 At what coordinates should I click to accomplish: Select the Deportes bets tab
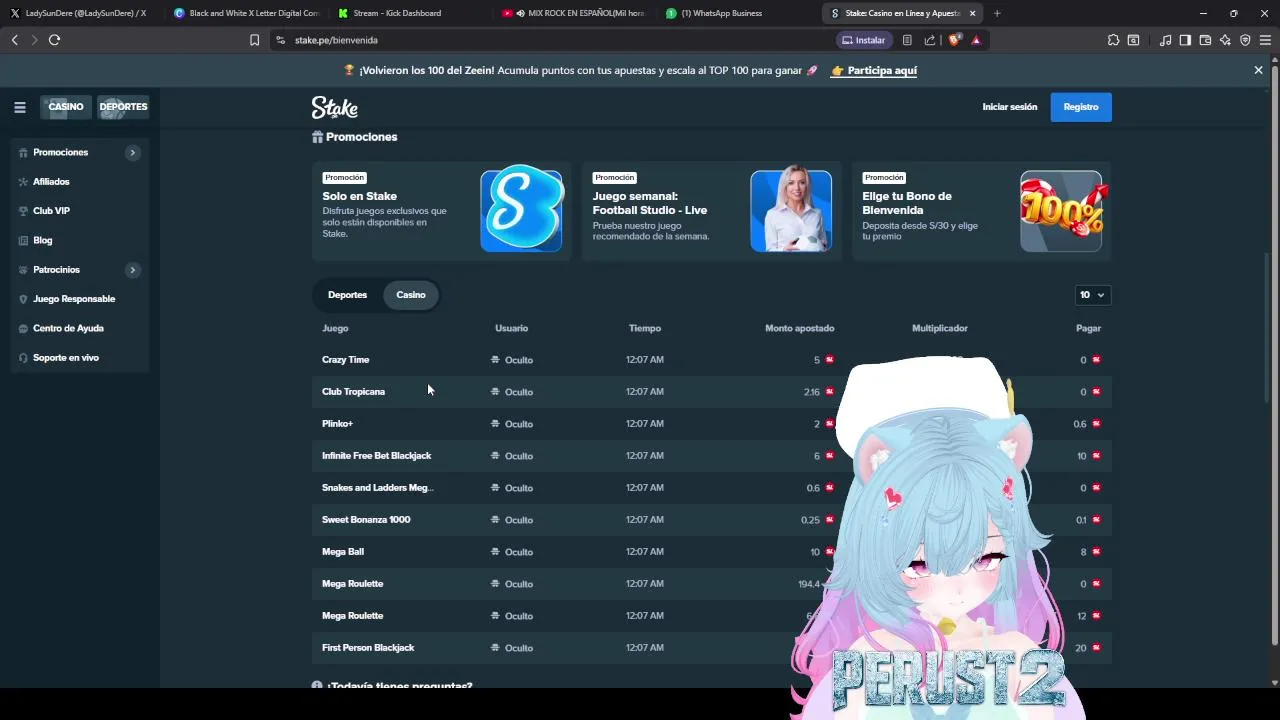pyautogui.click(x=347, y=295)
